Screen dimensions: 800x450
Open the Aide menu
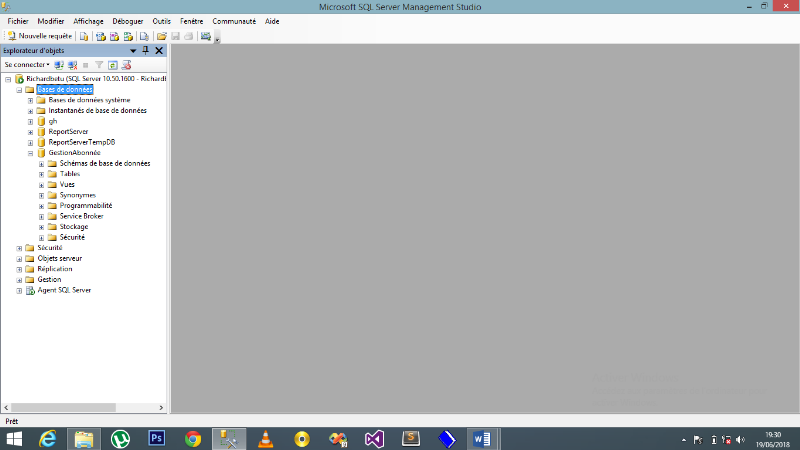(272, 21)
